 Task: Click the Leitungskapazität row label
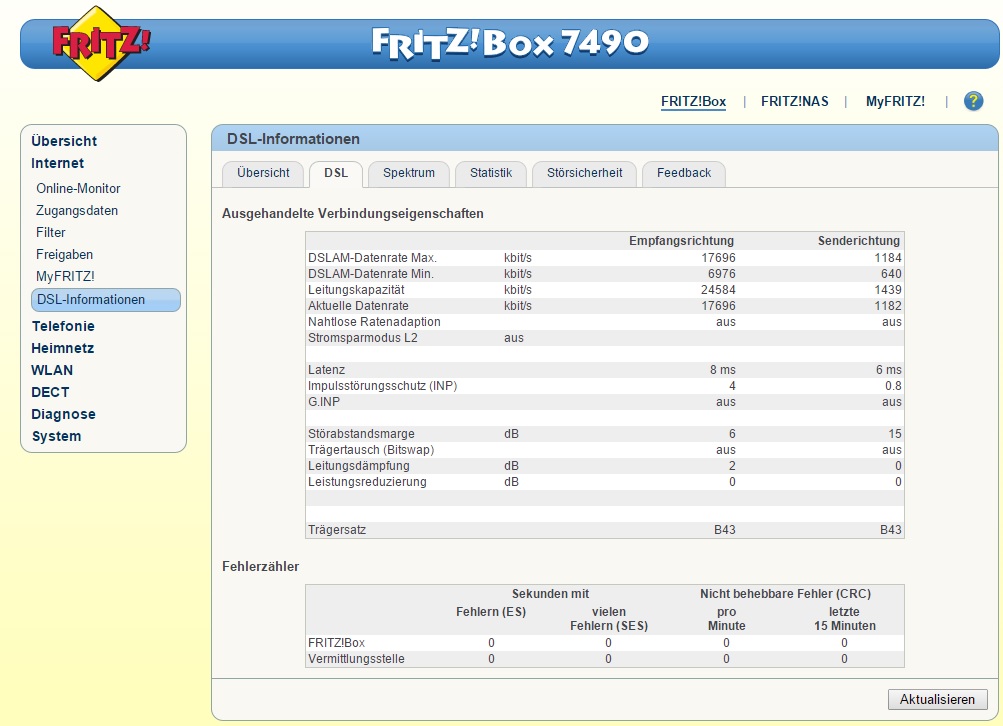tap(356, 290)
